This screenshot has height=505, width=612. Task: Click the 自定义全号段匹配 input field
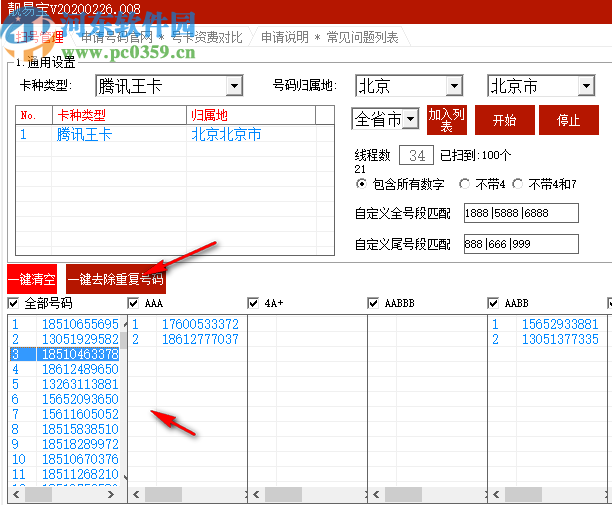521,213
